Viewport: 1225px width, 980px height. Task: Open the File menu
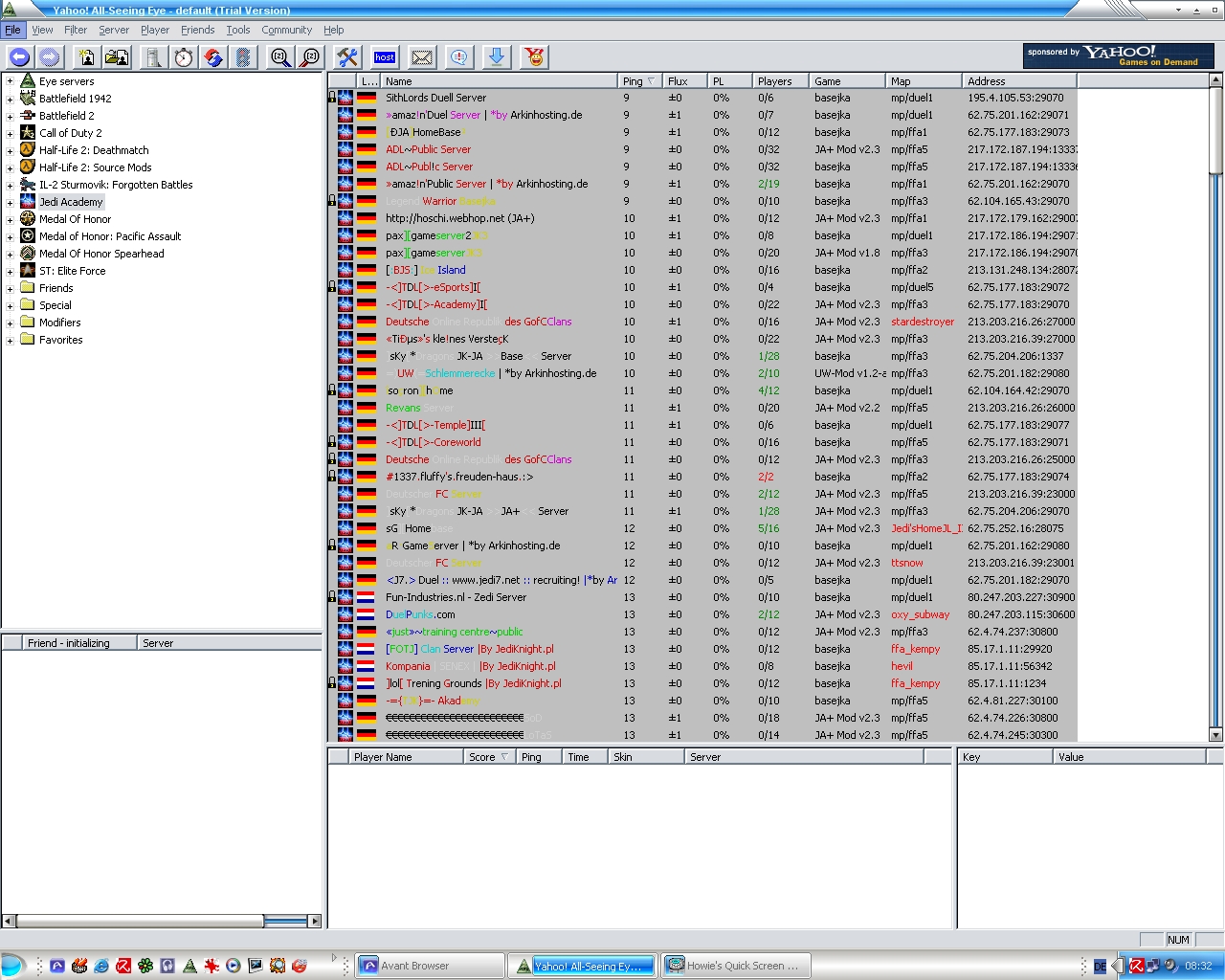click(x=12, y=30)
